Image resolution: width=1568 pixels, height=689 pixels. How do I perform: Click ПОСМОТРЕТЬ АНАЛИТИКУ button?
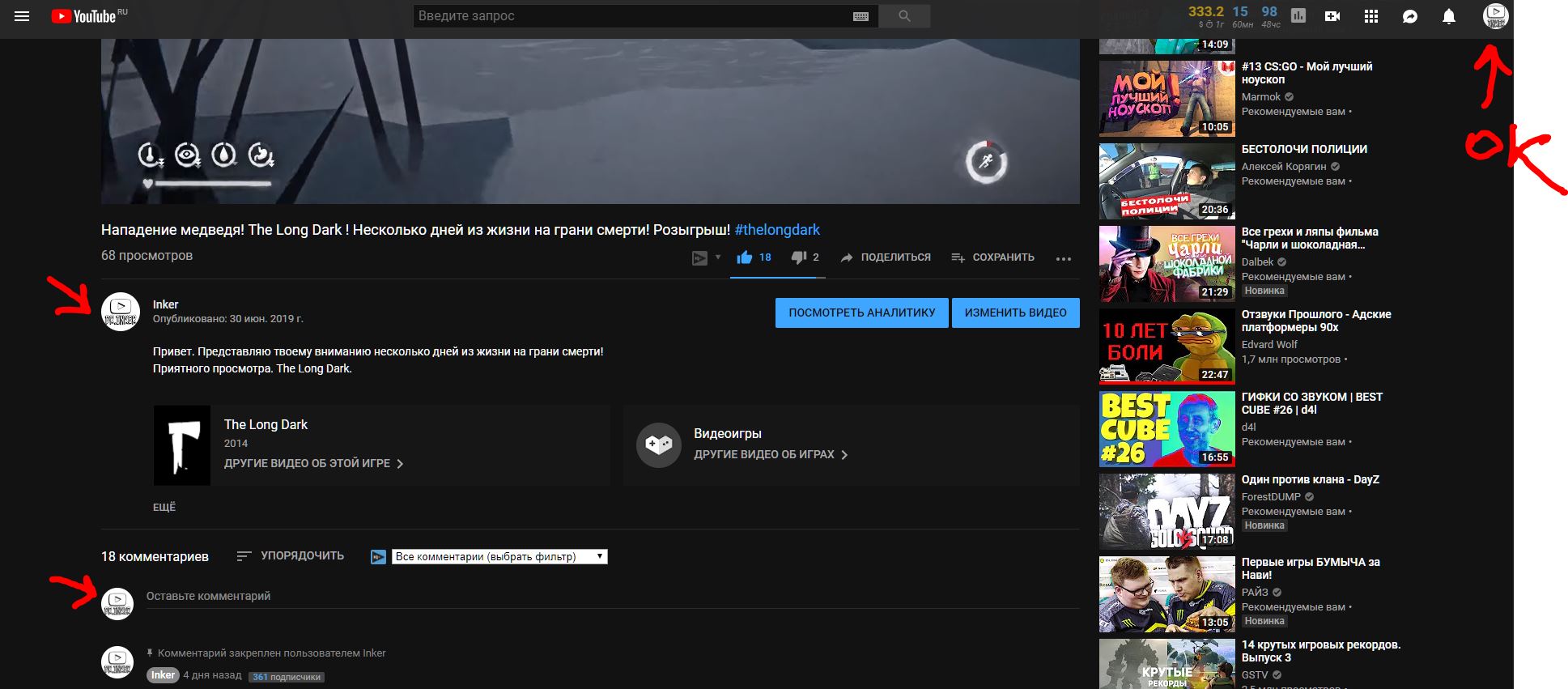coord(862,313)
